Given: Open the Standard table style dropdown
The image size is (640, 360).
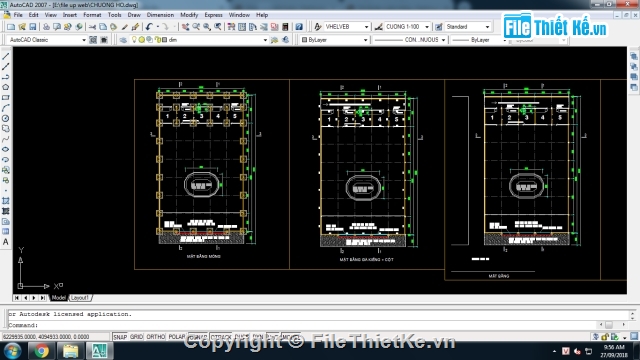Looking at the screenshot, I should (x=487, y=27).
